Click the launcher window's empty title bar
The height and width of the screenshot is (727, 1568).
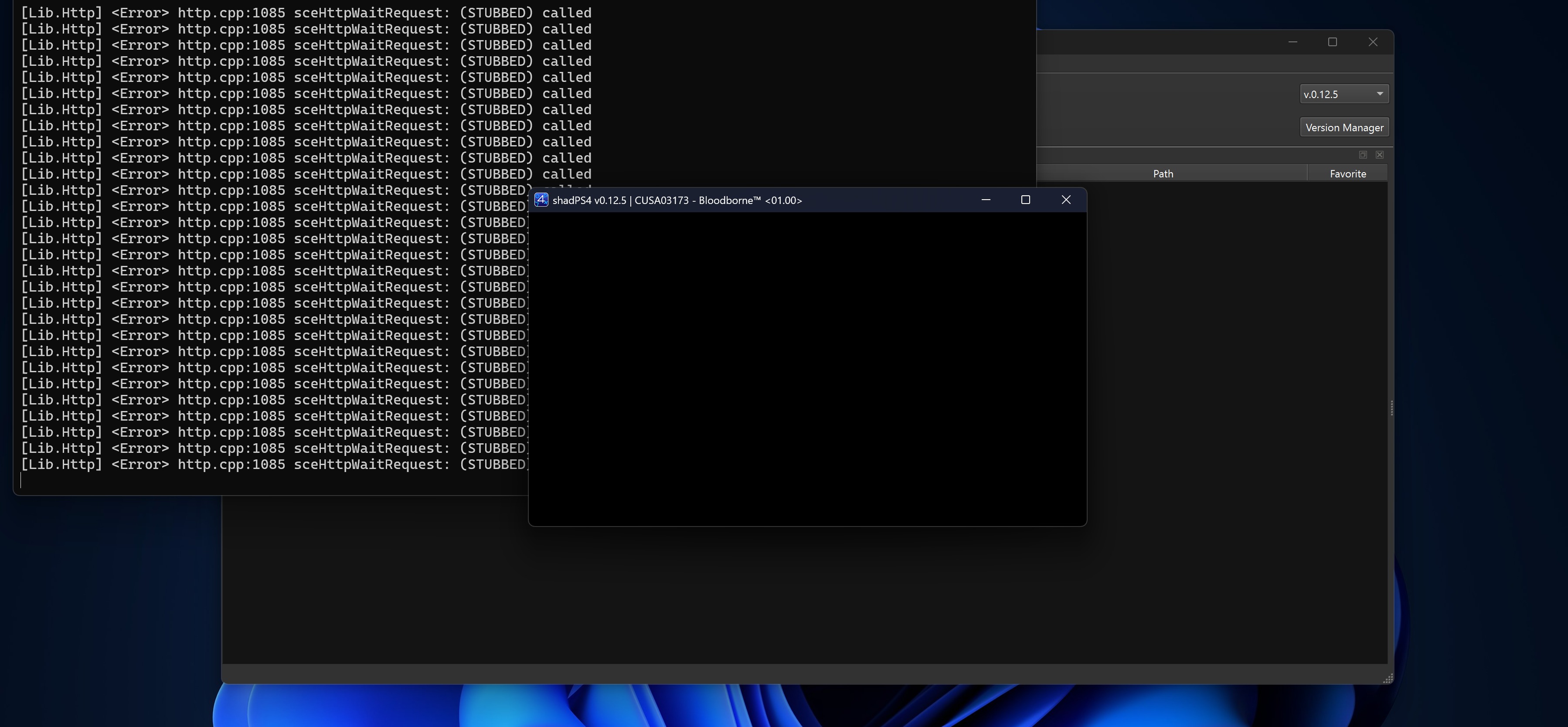click(x=1156, y=42)
